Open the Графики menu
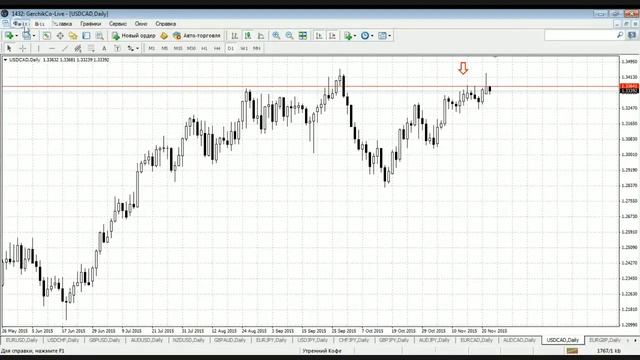This screenshot has height=360, width=640. [90, 24]
